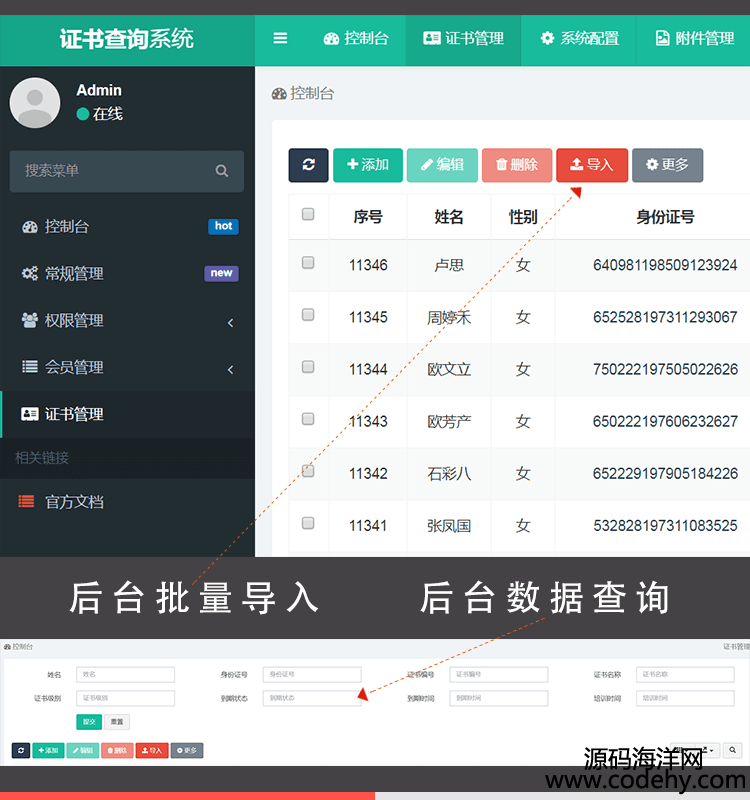
Task: Click the green 添加 button
Action: (367, 165)
